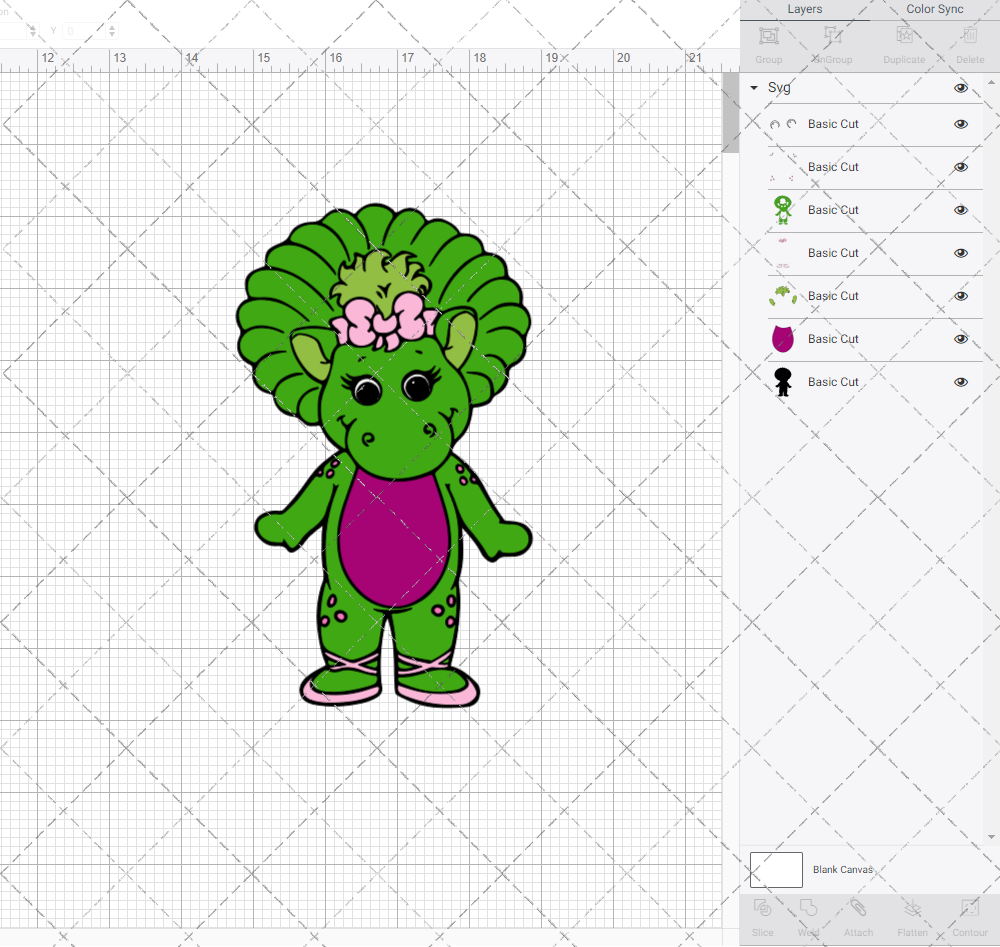This screenshot has height=947, width=1000.
Task: Click the Blank Canvas white swatch
Action: coord(776,870)
